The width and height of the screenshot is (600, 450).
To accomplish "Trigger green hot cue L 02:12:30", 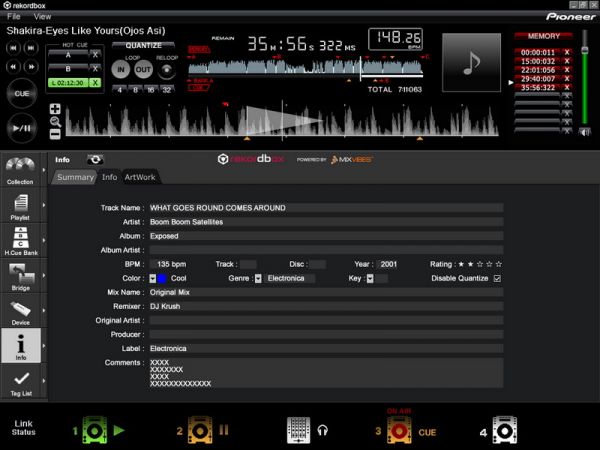I will click(68, 83).
